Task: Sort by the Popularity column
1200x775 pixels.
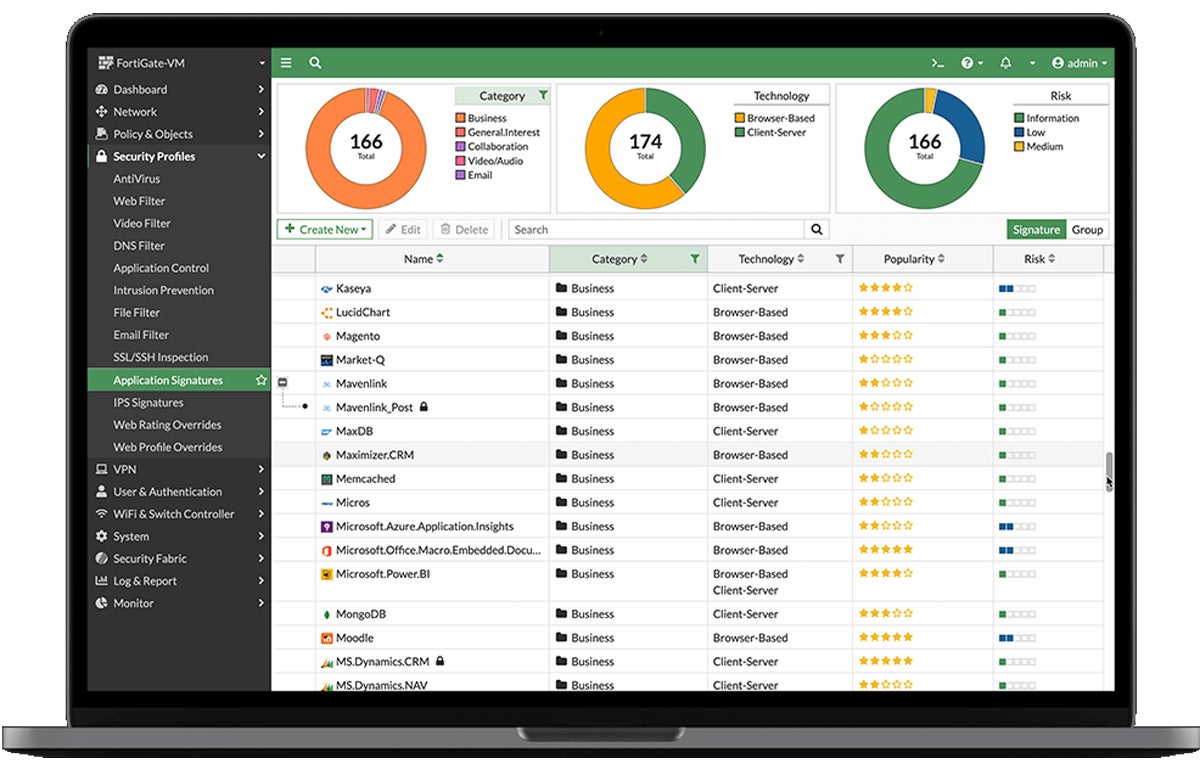Action: [914, 259]
